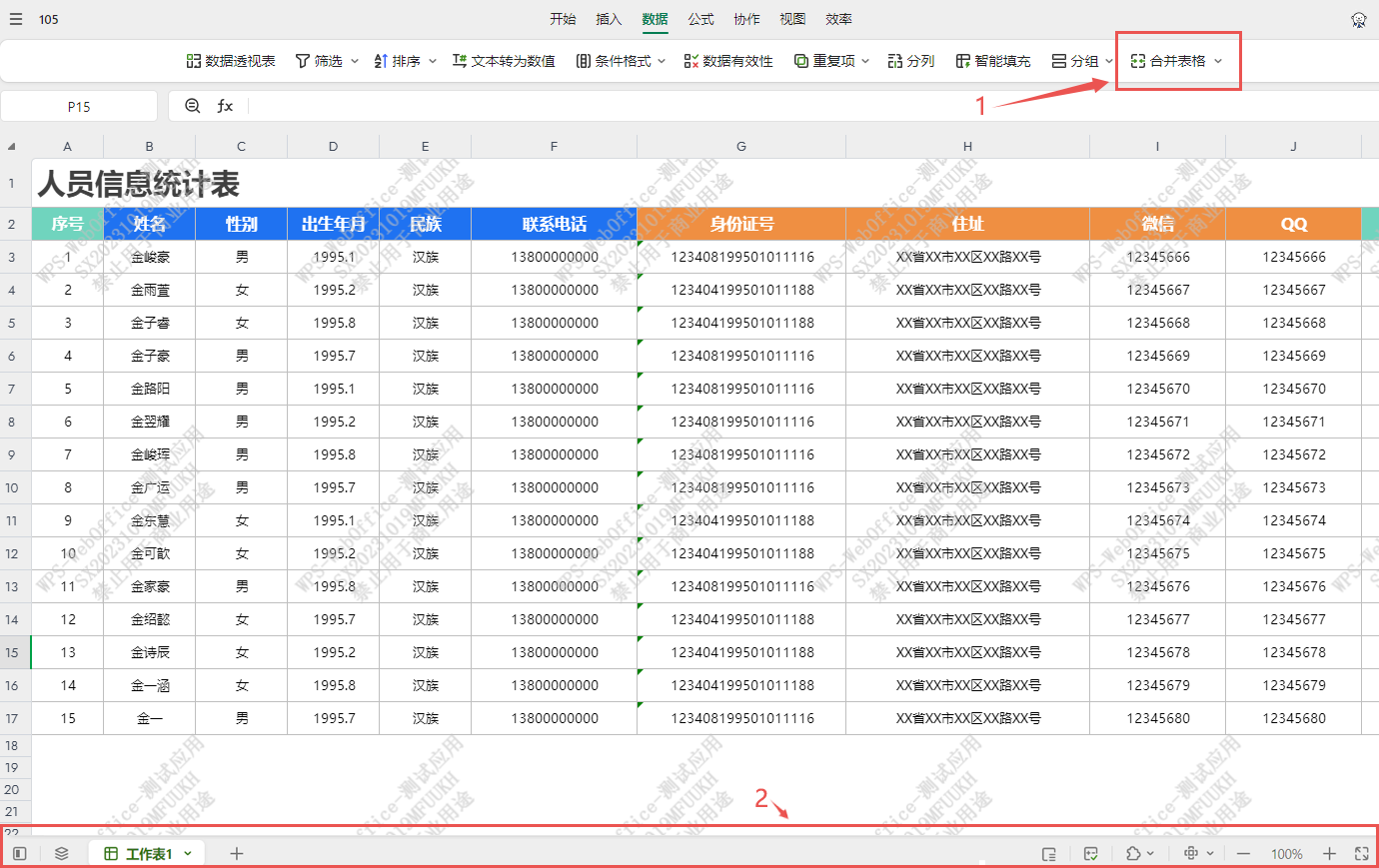
Task: Click the Merge Tables (合并表格) tool
Action: pyautogui.click(x=1168, y=61)
